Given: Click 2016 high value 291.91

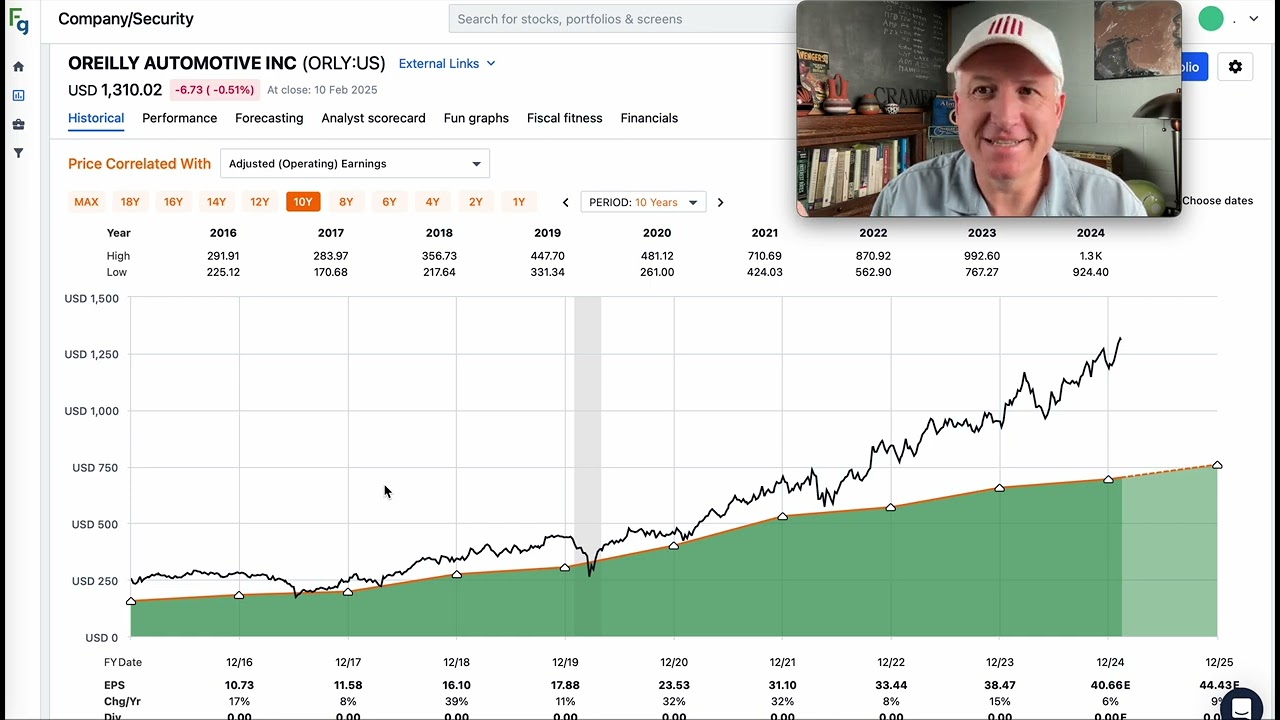Looking at the screenshot, I should pos(223,256).
